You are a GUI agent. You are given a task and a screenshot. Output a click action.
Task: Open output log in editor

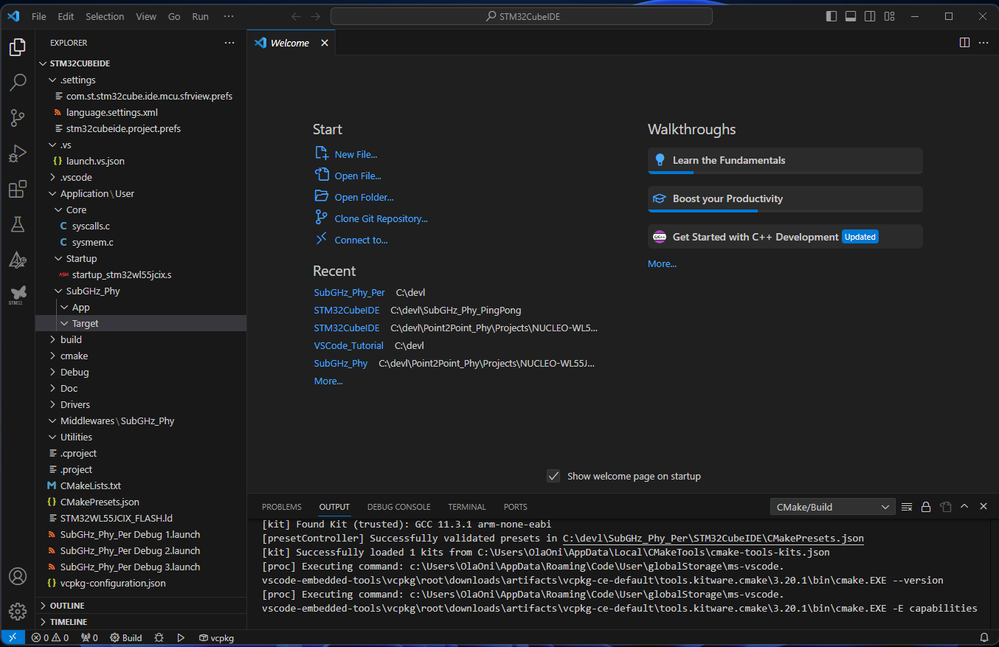pyautogui.click(x=945, y=507)
